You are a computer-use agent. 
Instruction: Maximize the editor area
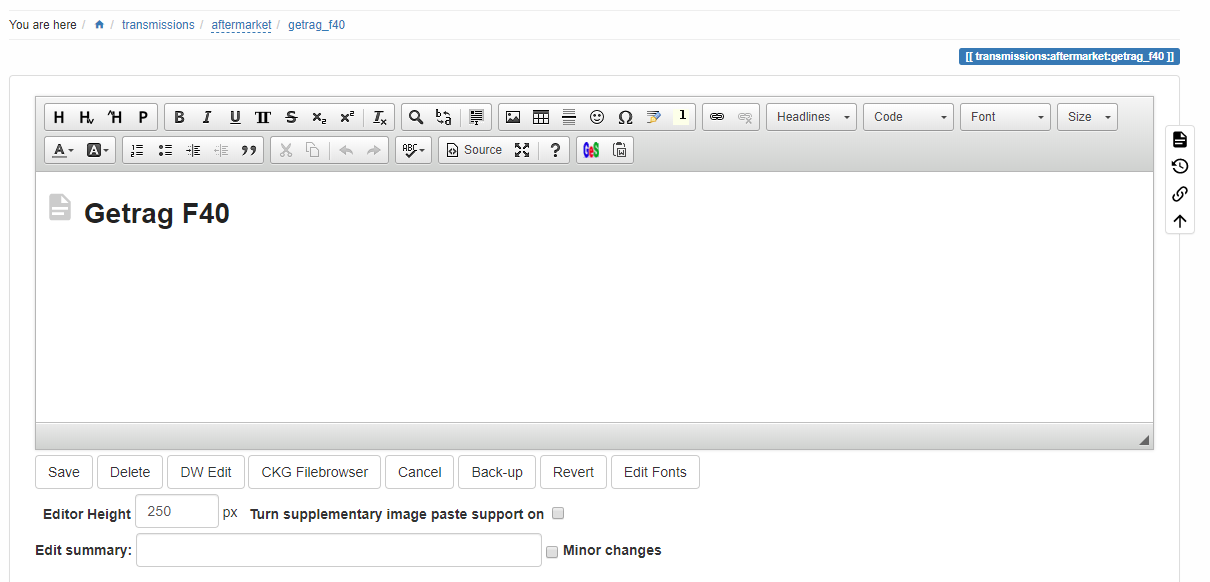coord(522,150)
